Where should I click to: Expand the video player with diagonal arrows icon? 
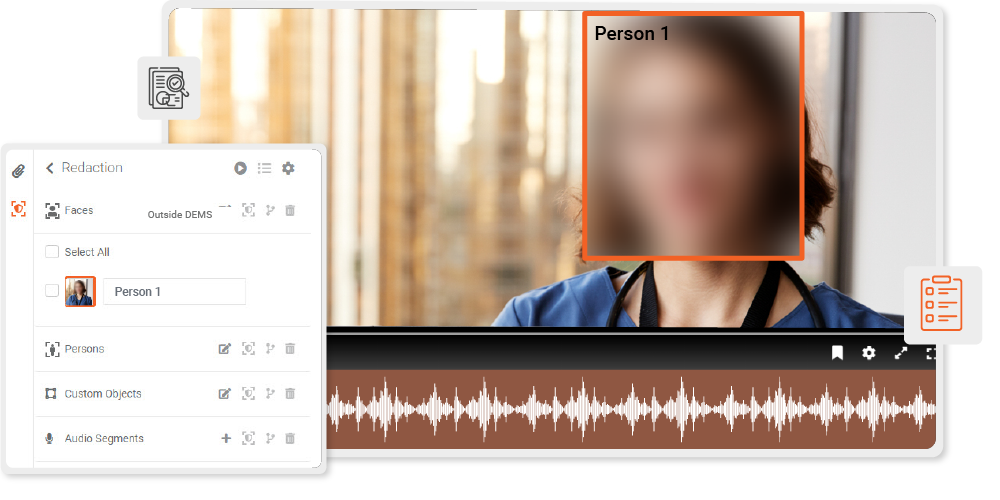click(901, 353)
